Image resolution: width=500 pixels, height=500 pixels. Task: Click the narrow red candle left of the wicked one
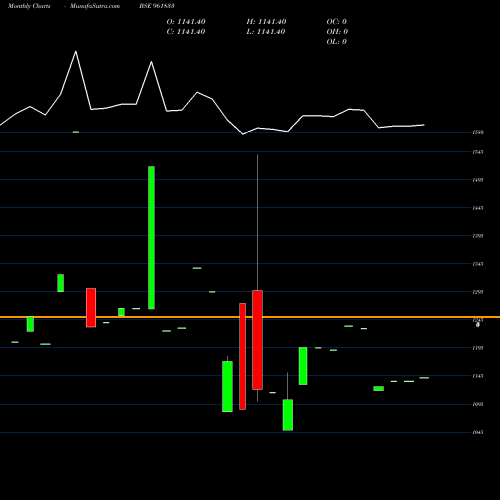(242, 356)
